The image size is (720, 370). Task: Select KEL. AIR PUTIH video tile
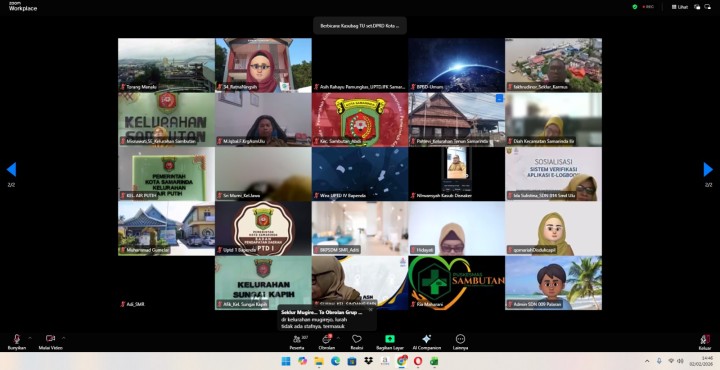pos(166,174)
